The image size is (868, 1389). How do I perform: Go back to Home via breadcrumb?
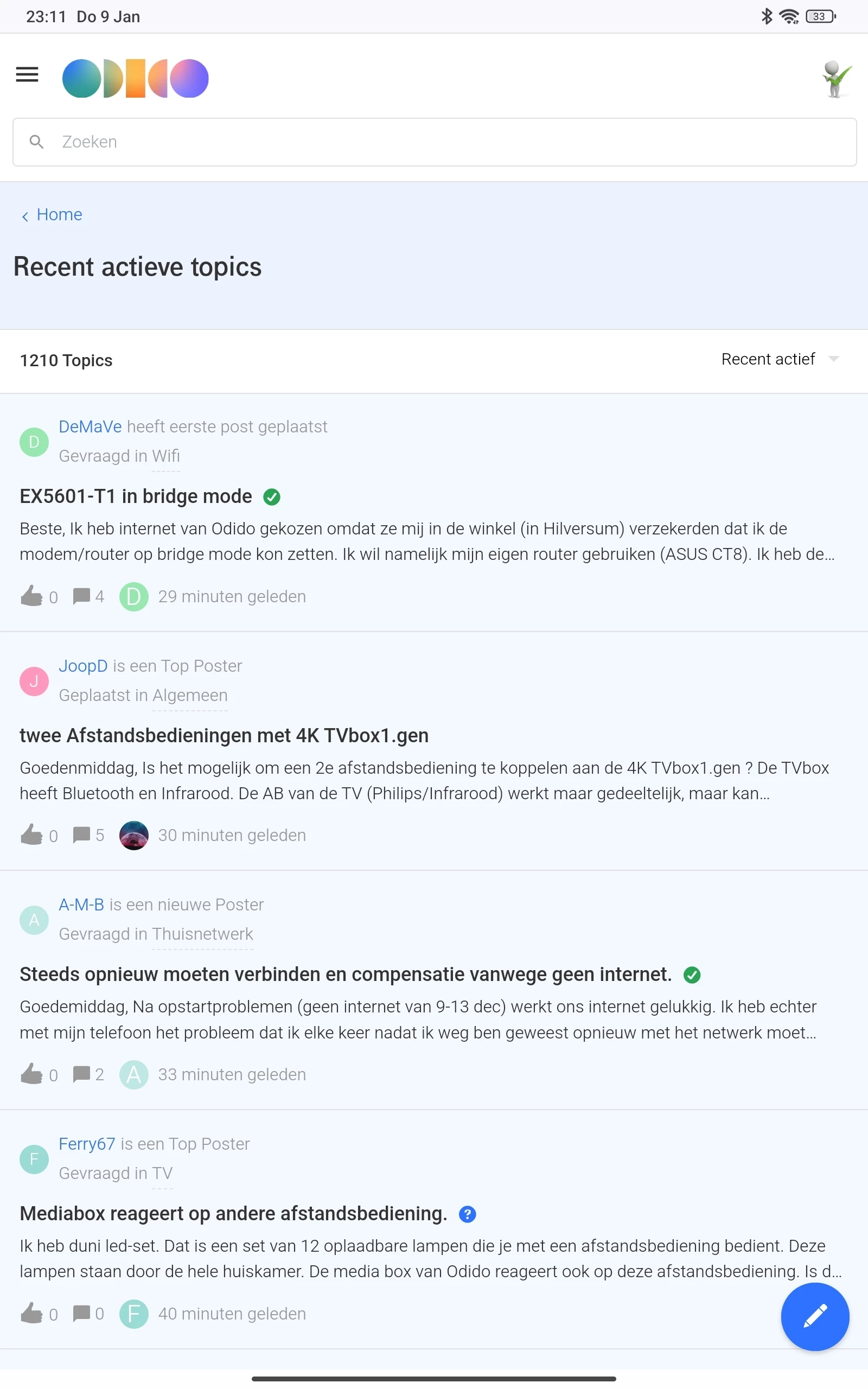click(59, 215)
